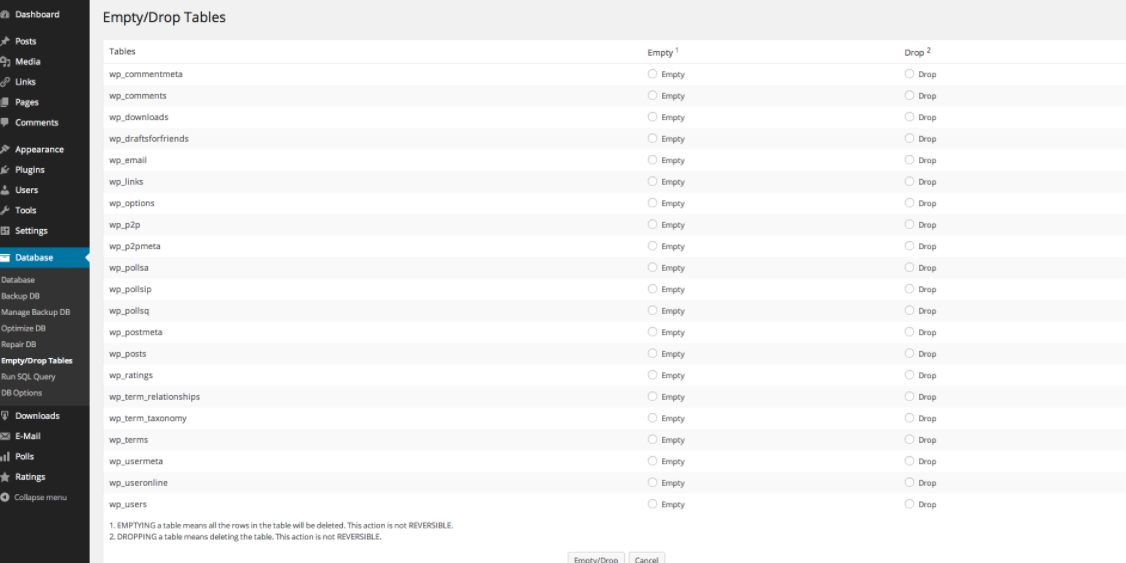Open the Appearance menu

tap(39, 149)
